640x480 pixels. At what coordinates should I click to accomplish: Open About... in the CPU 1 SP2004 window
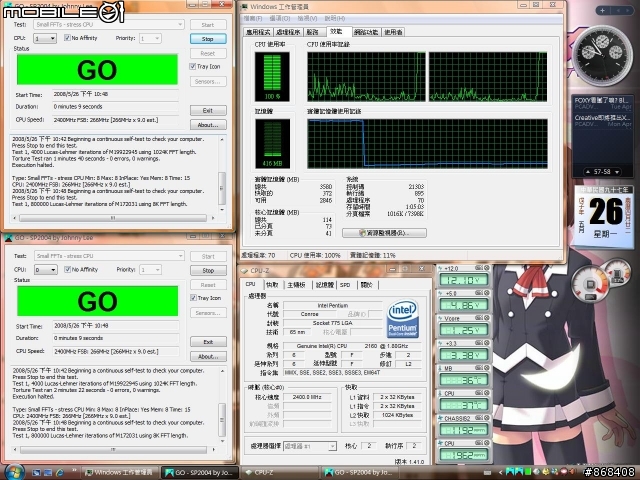click(208, 125)
